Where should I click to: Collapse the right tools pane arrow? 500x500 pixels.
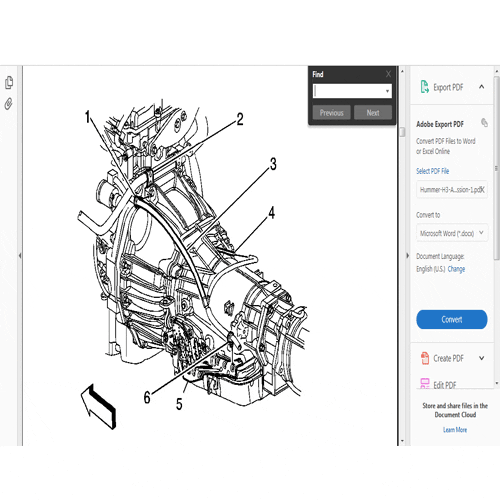pyautogui.click(x=407, y=256)
